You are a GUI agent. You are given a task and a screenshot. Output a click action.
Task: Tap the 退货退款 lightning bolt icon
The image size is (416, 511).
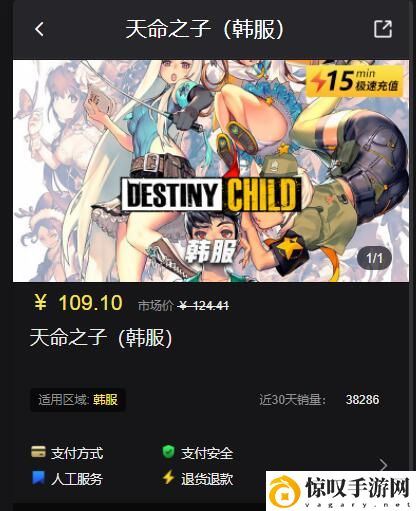click(x=168, y=477)
